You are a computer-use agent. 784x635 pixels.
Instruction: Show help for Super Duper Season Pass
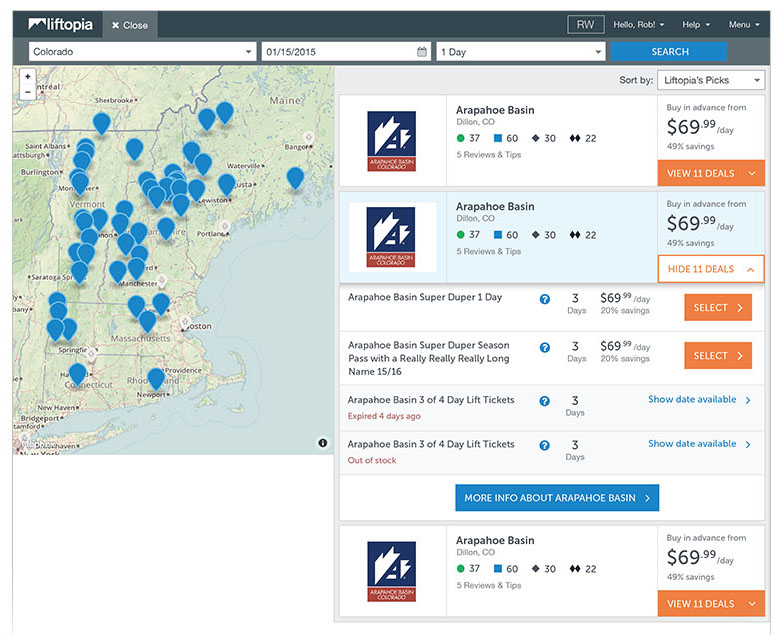[x=544, y=348]
